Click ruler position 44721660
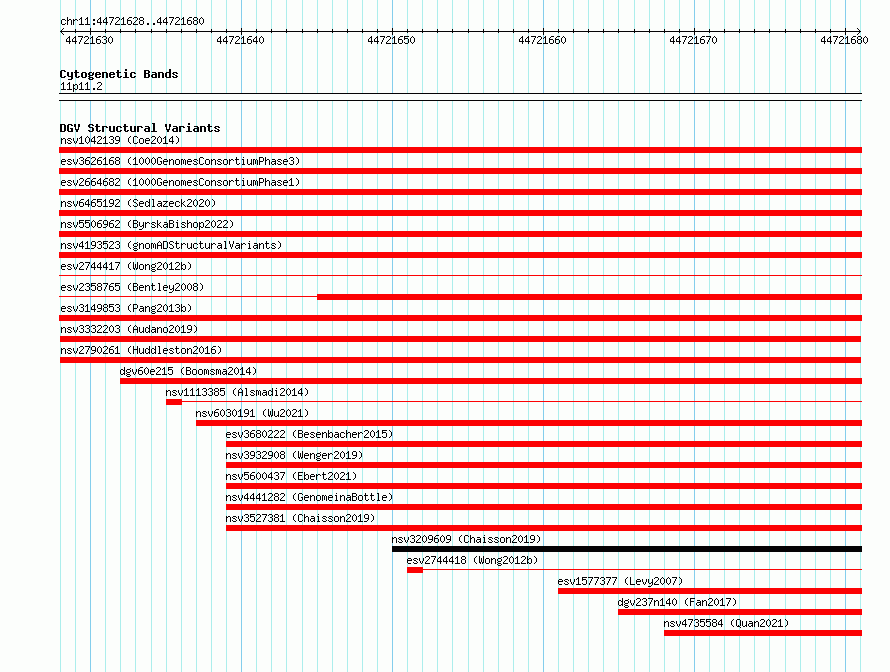The width and height of the screenshot is (890, 672). [542, 40]
